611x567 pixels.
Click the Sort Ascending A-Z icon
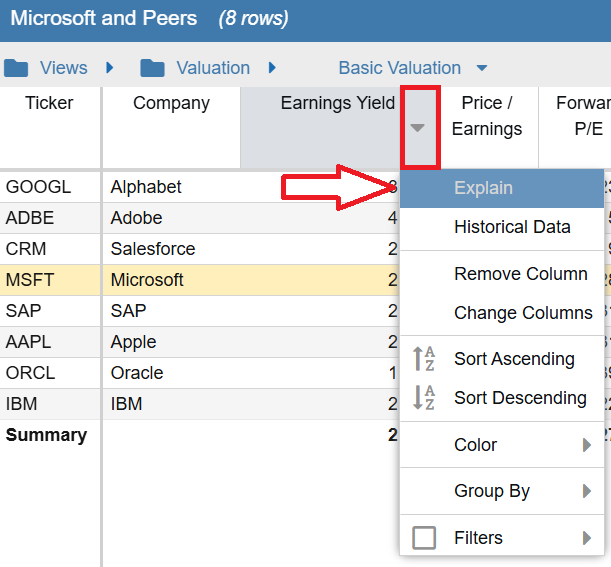tap(424, 359)
